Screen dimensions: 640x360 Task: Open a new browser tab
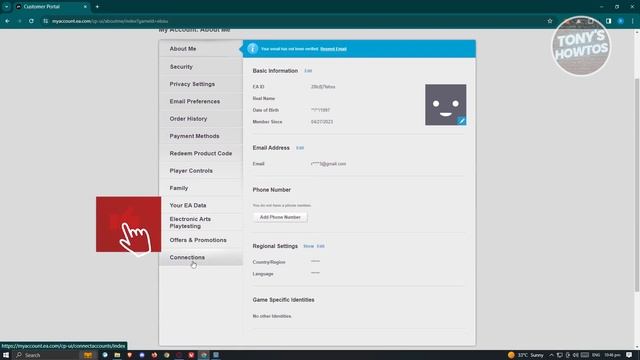tap(97, 7)
